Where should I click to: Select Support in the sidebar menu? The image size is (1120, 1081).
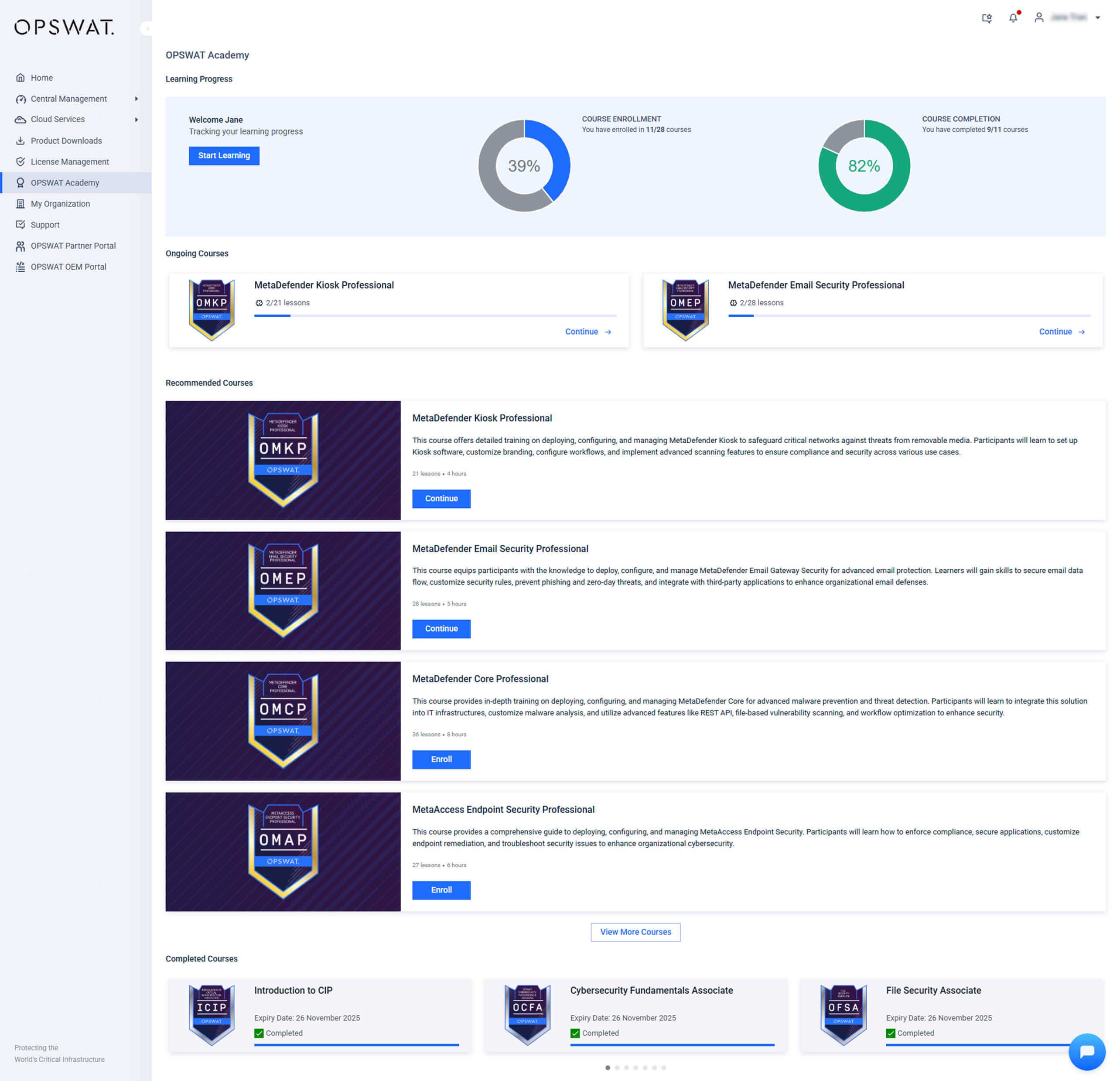click(44, 225)
